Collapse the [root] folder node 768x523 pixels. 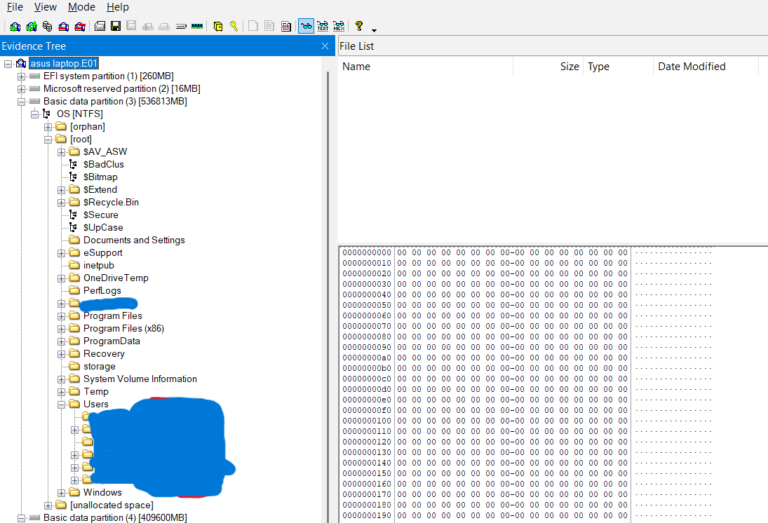pyautogui.click(x=48, y=140)
